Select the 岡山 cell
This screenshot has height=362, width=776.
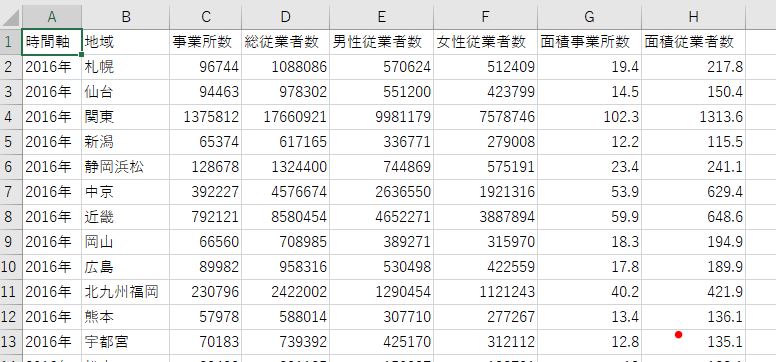pos(126,242)
